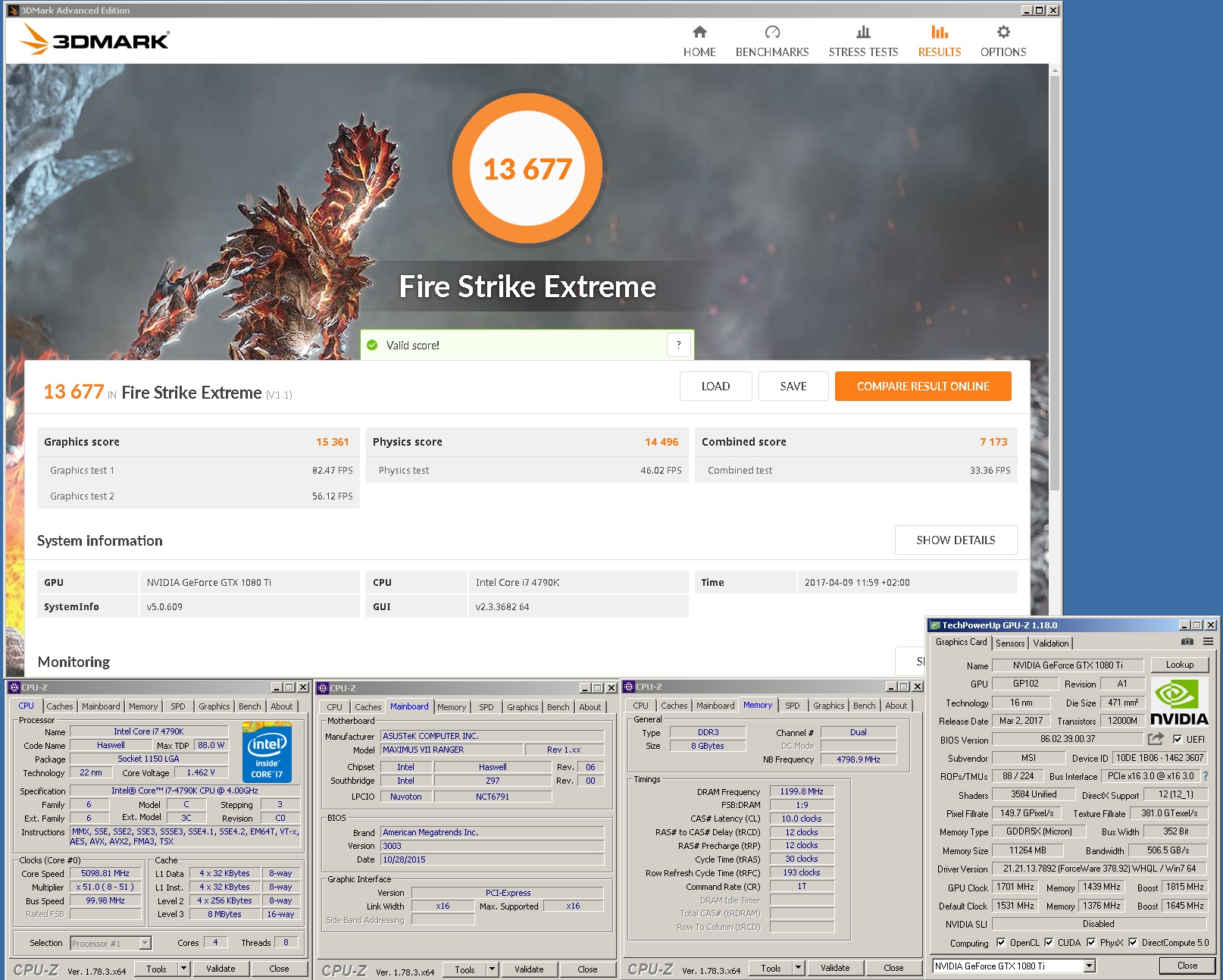Click the 3DMark logo in header
The width and height of the screenshot is (1223, 980).
(x=95, y=39)
